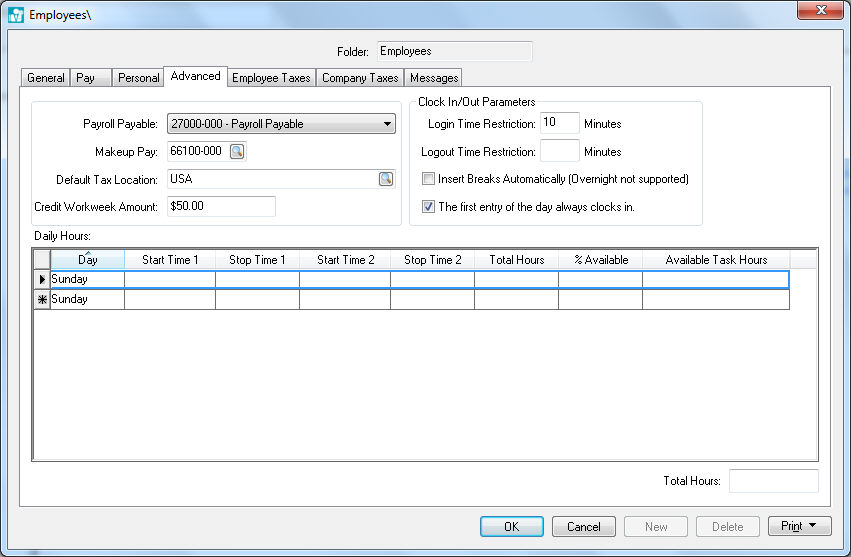Select the new row asterisk indicator
Image resolution: width=851 pixels, height=557 pixels.
(x=42, y=300)
